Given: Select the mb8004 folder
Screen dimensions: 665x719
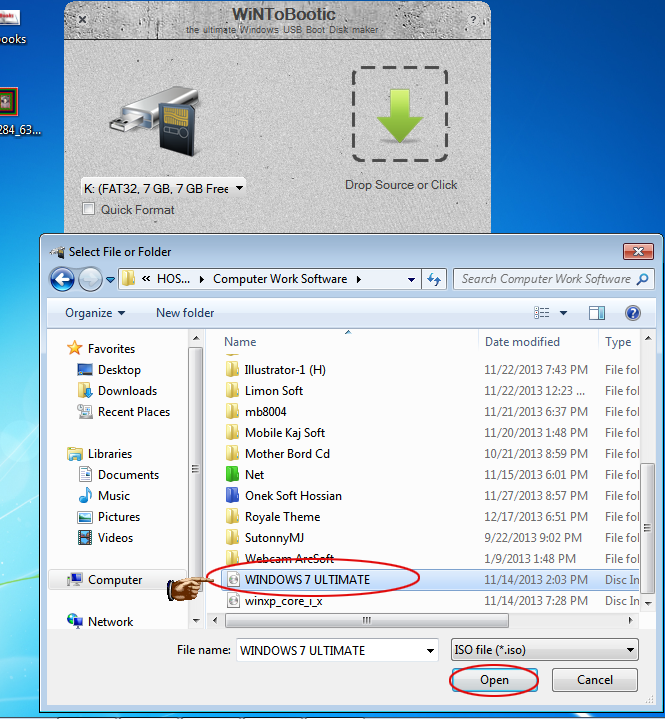Looking at the screenshot, I should click(266, 412).
